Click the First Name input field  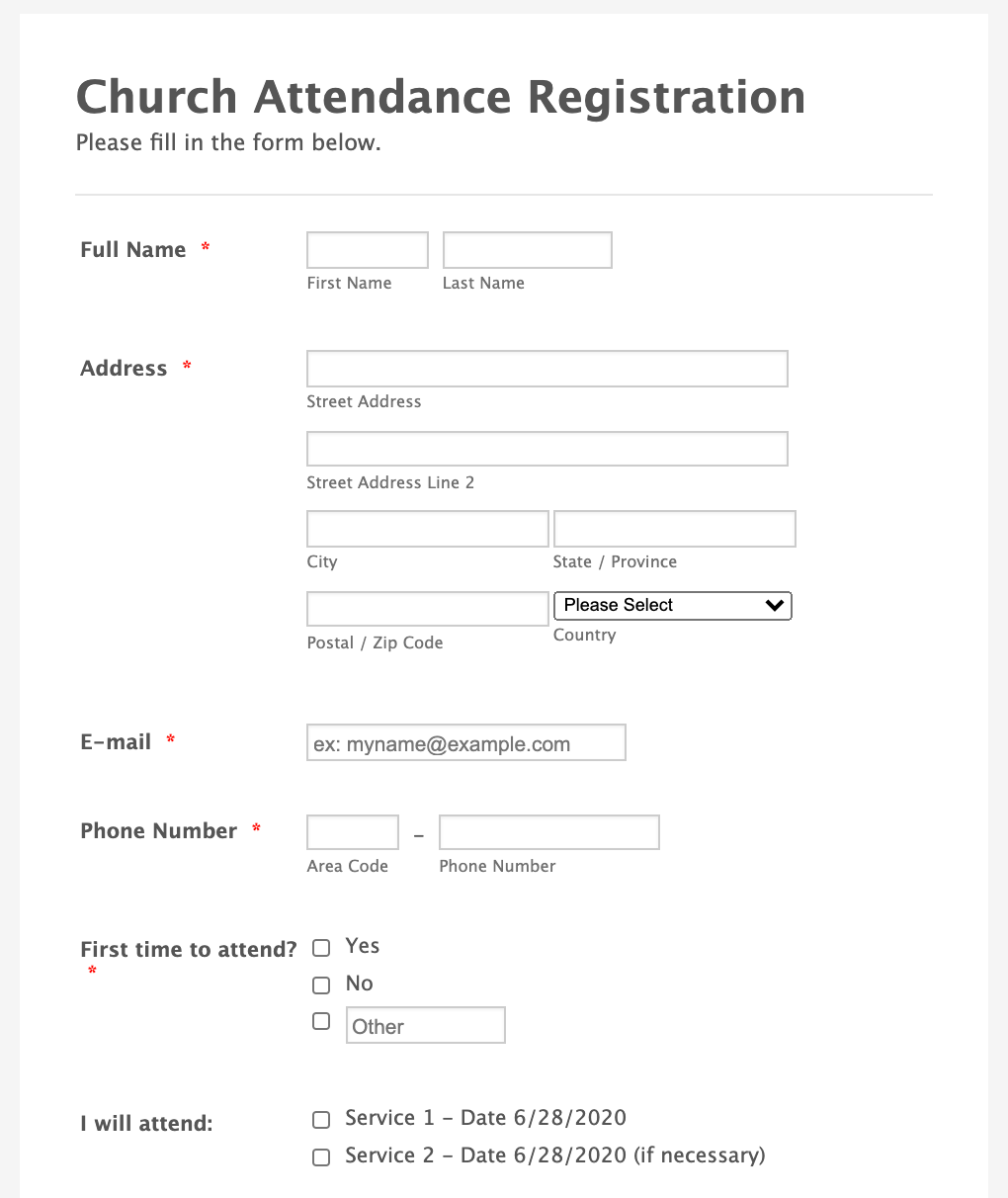click(x=367, y=250)
